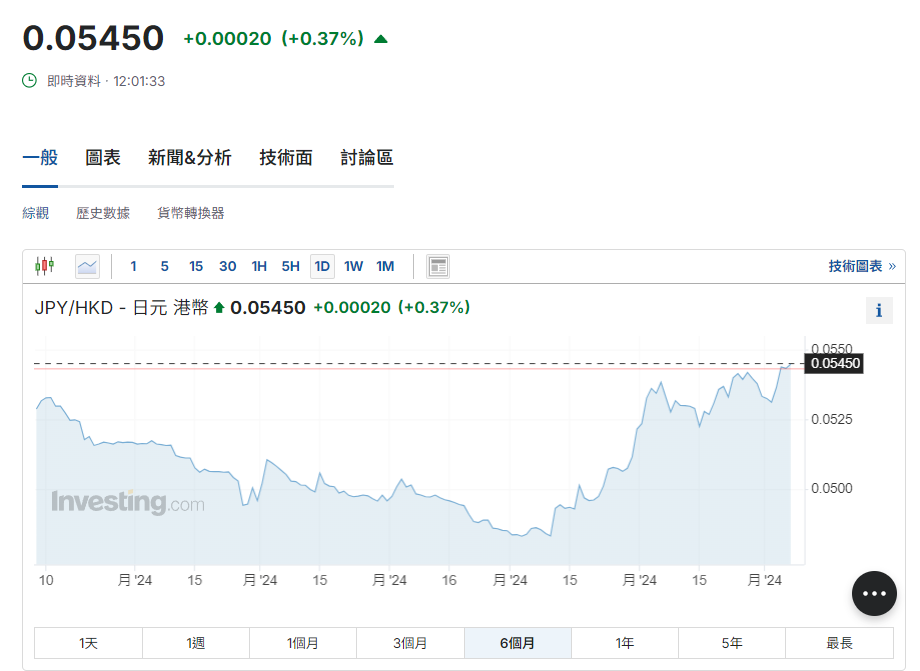920x671 pixels.
Task: Open the 貨幣轉換器 link
Action: 190,213
